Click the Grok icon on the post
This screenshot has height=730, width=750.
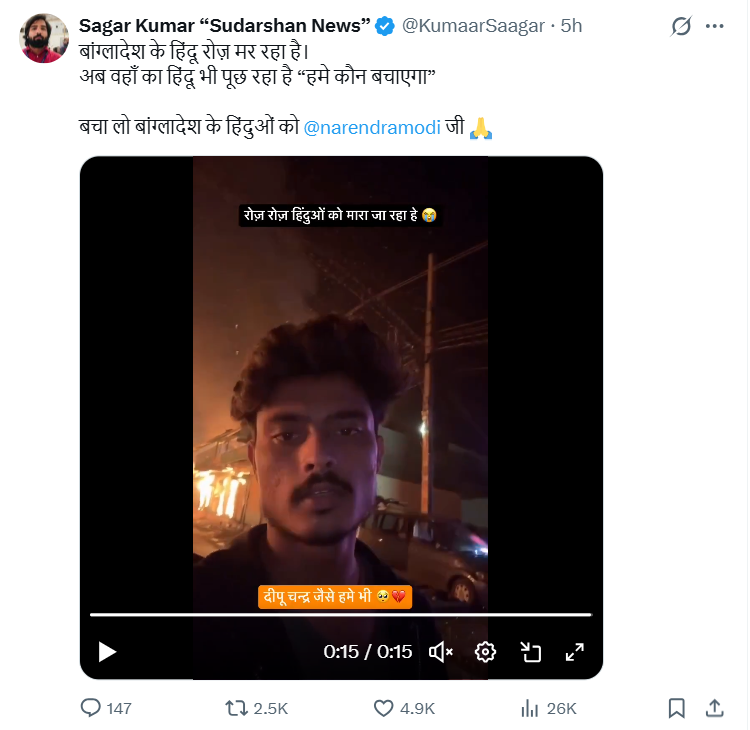(x=681, y=27)
